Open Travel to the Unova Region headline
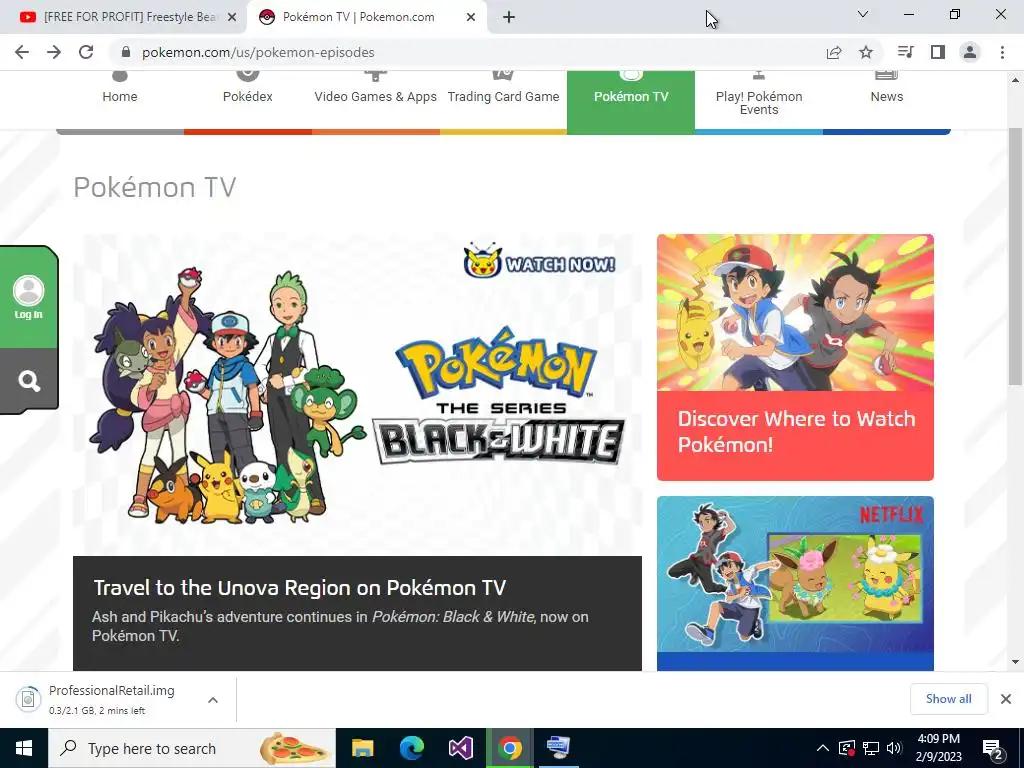 300,588
